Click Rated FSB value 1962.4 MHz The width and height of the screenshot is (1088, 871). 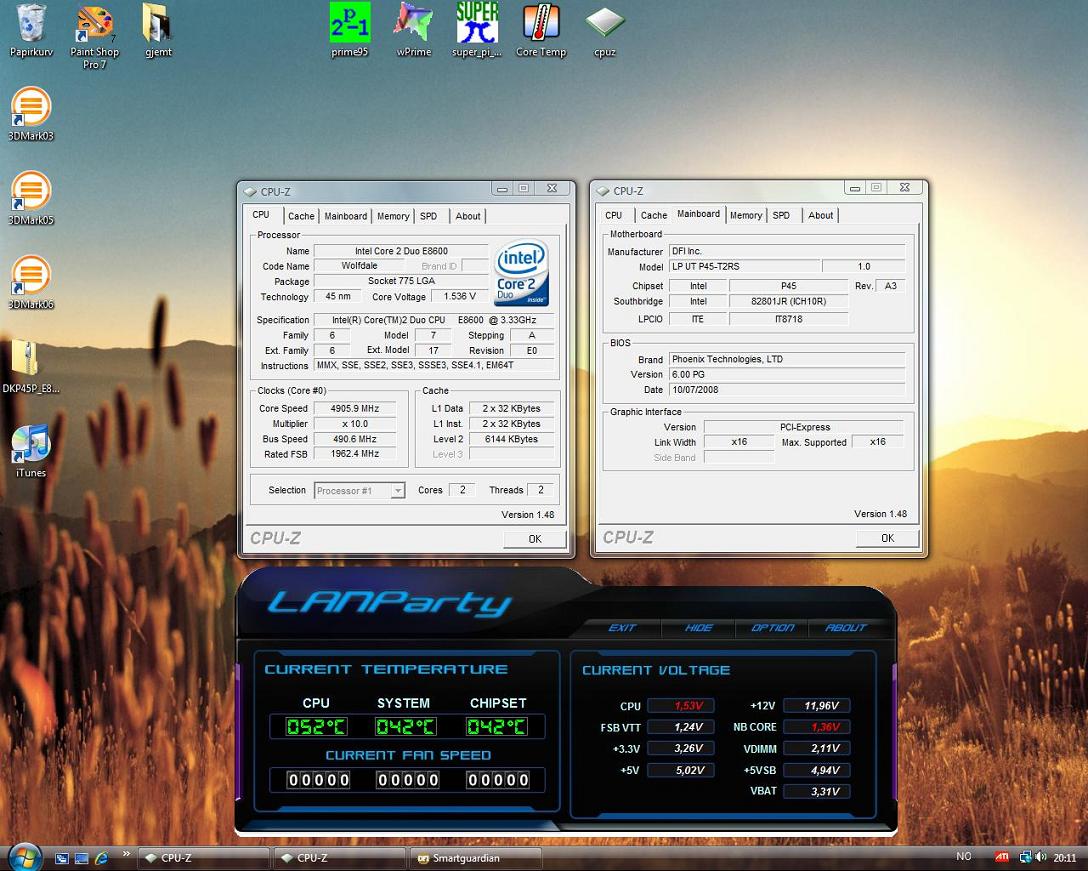pos(355,454)
